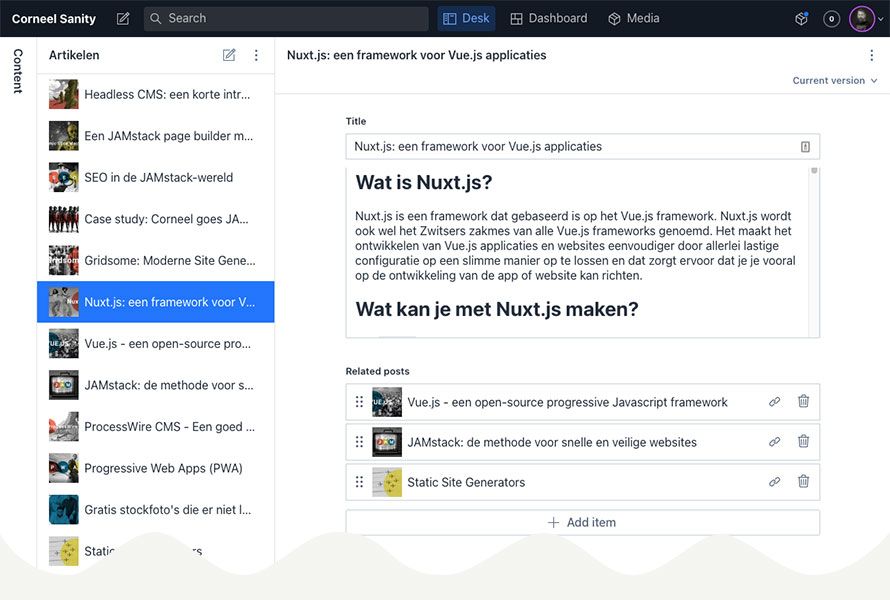Click the link icon for Static Site Generators

pyautogui.click(x=774, y=482)
